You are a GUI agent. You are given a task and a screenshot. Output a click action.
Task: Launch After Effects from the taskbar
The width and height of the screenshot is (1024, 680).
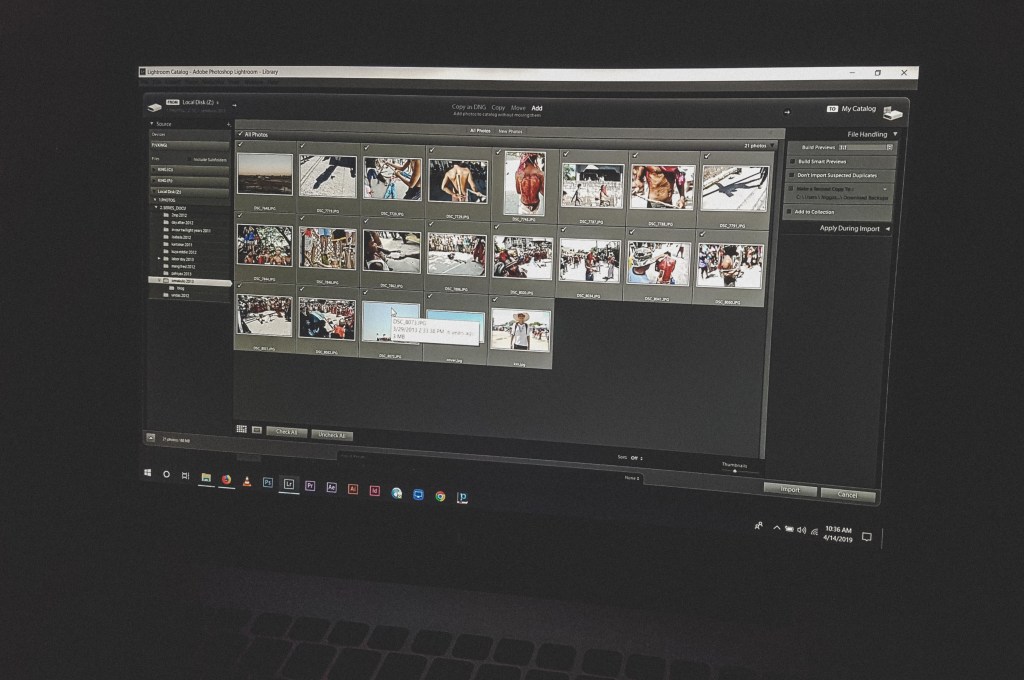click(331, 487)
